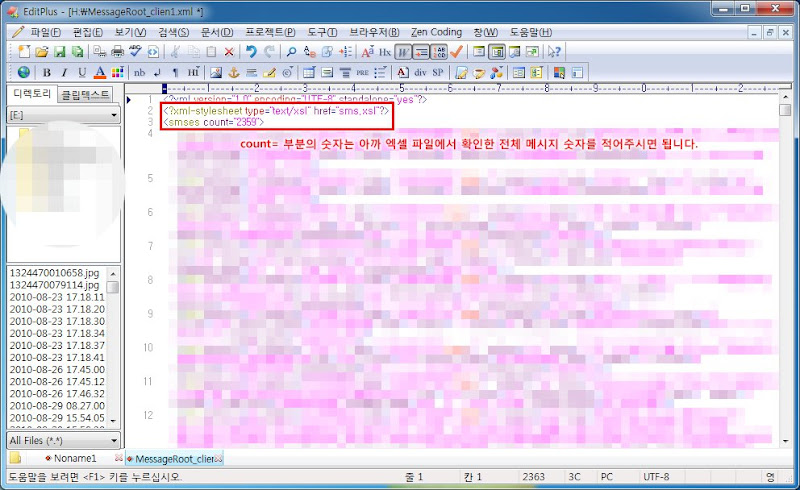Open Find with the magnifier icon

pyautogui.click(x=291, y=52)
